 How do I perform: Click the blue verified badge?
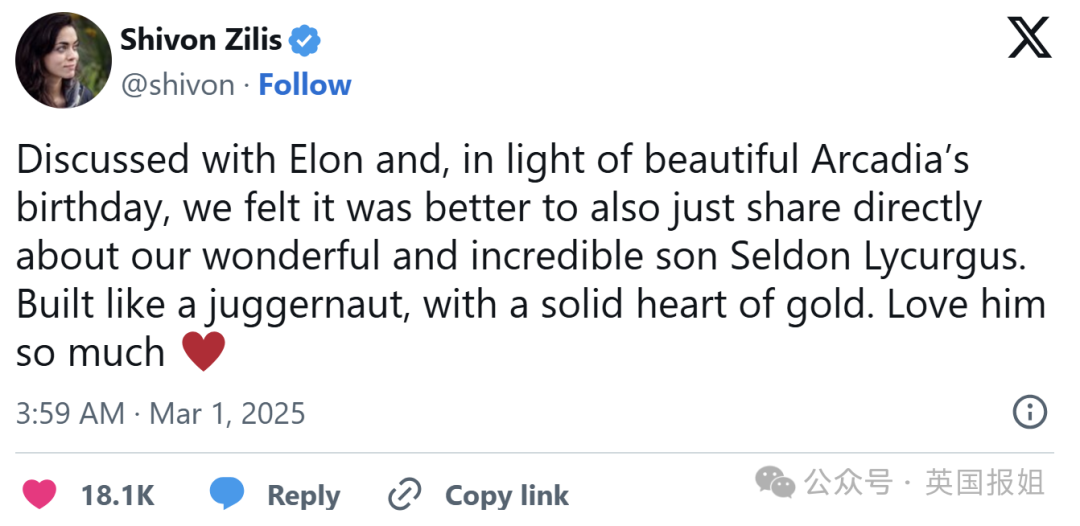click(305, 40)
